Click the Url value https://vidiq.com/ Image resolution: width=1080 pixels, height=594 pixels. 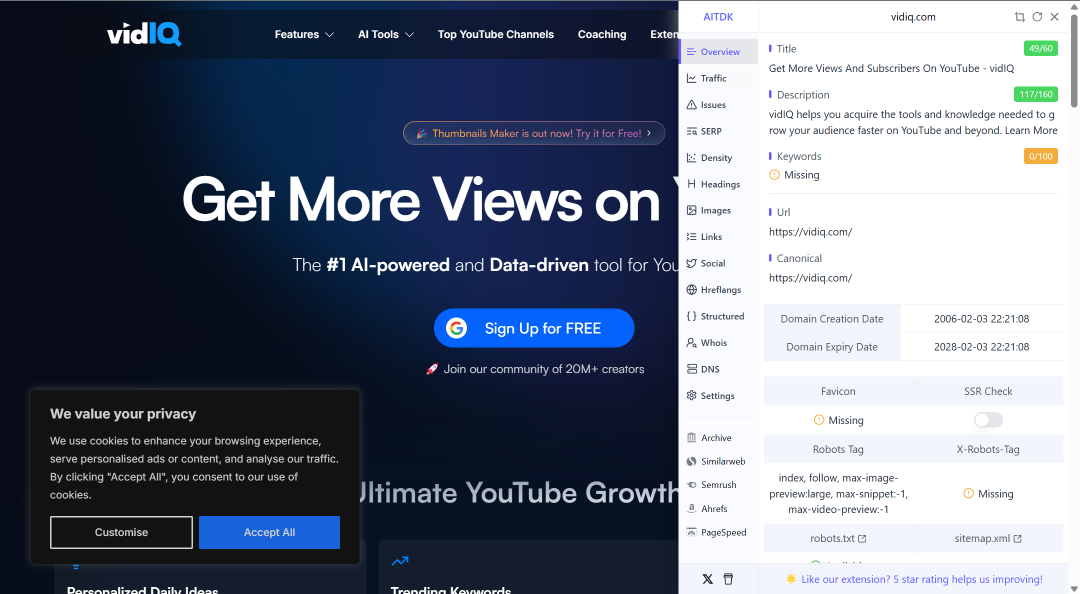tap(810, 232)
